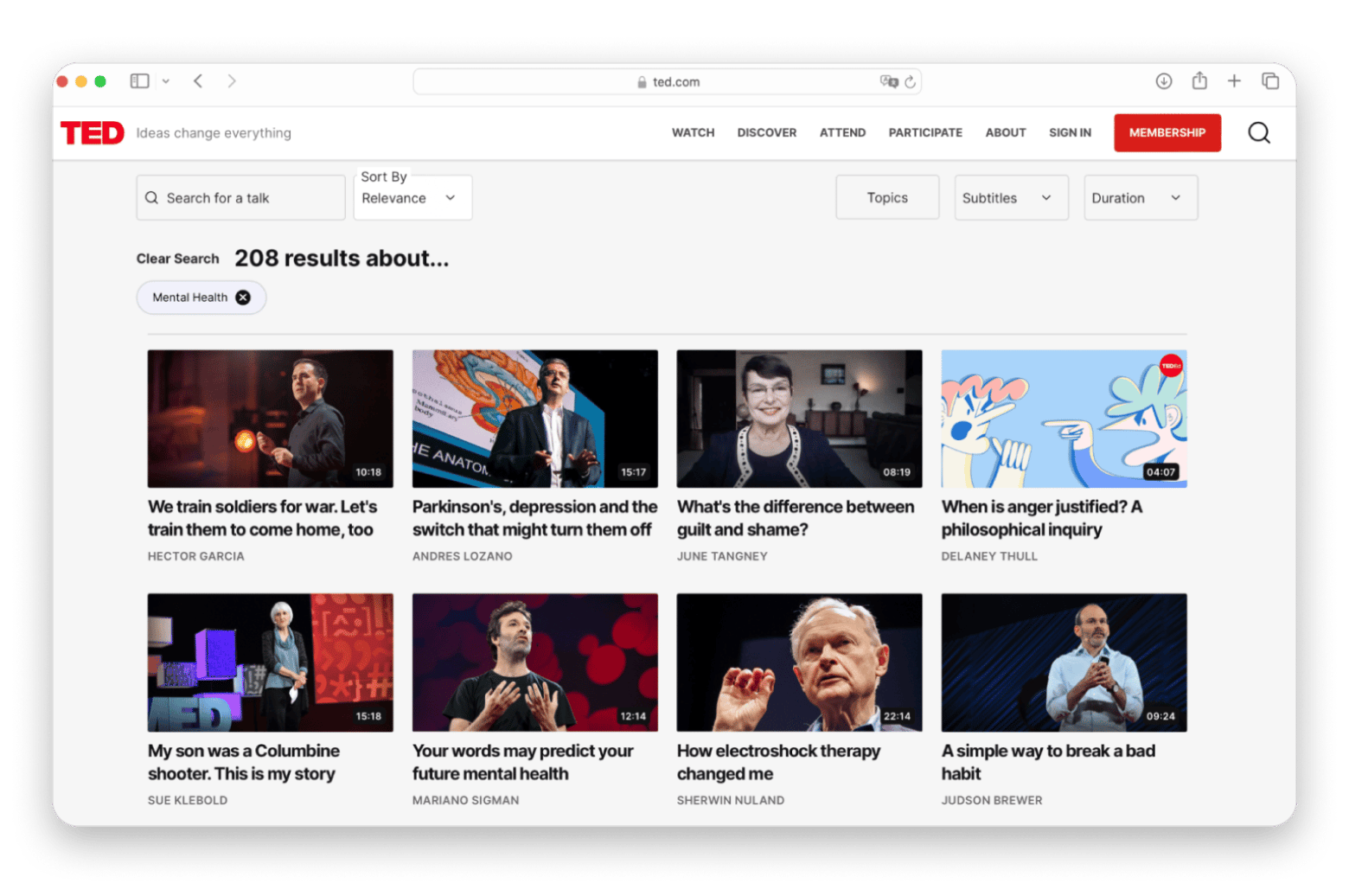The height and width of the screenshot is (896, 1349).
Task: Select DISCOVER in the navigation
Action: (766, 133)
